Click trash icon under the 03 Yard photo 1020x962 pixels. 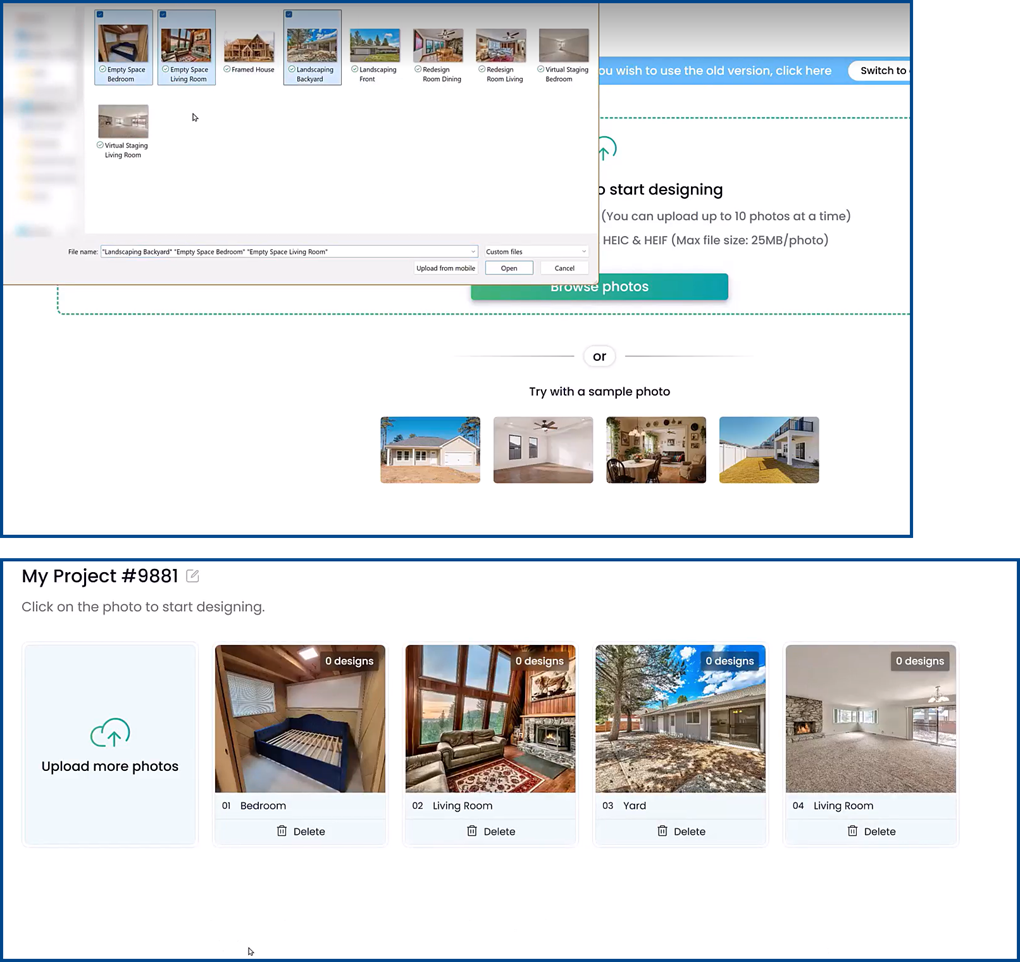pos(662,831)
